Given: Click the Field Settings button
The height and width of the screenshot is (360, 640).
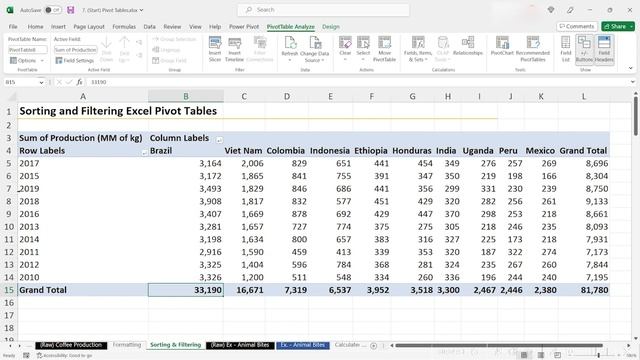Looking at the screenshot, I should pyautogui.click(x=75, y=60).
